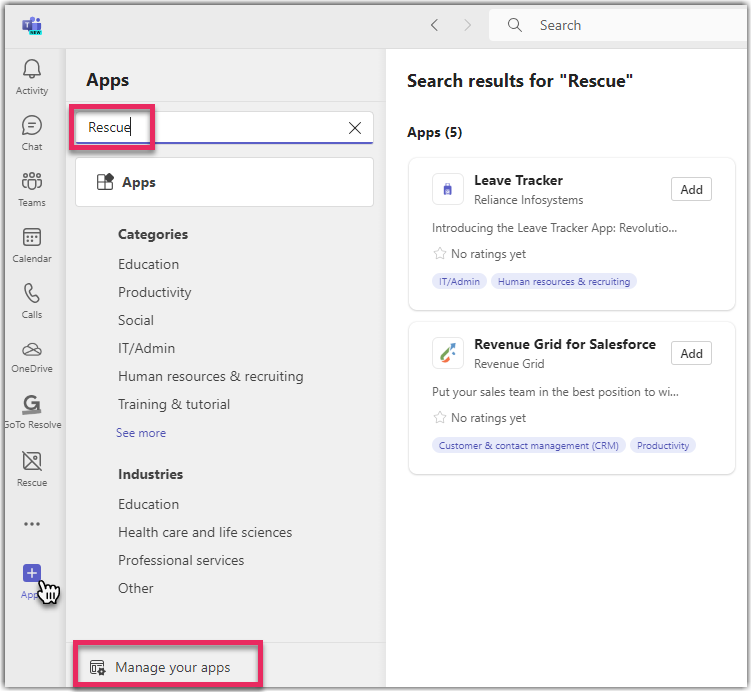Click the Leave Tracker description text
Screen dimensions: 752x692
click(554, 228)
